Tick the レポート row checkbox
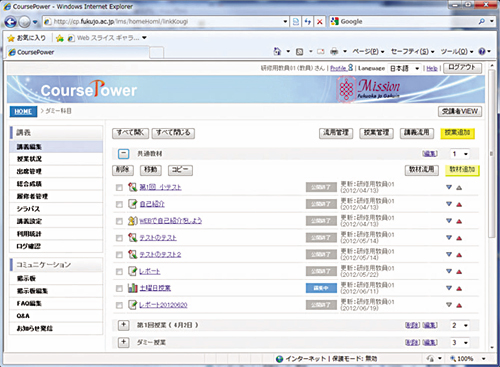Screen dimensions: 500x367 (119, 272)
